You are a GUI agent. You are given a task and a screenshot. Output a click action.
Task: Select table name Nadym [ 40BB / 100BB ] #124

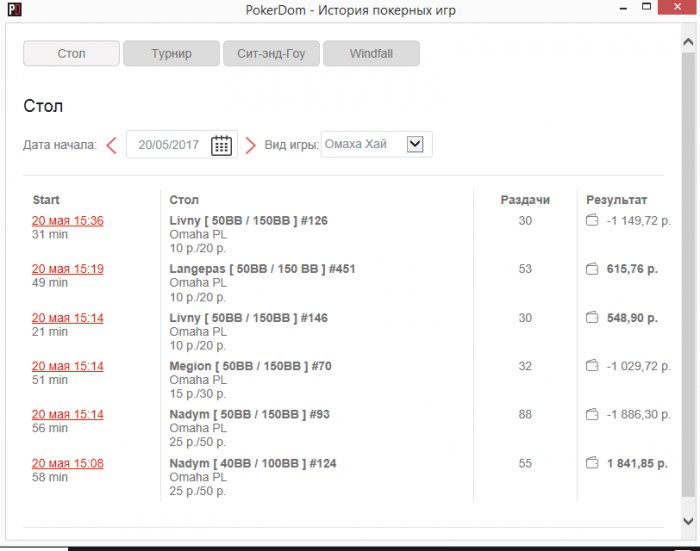(x=253, y=463)
